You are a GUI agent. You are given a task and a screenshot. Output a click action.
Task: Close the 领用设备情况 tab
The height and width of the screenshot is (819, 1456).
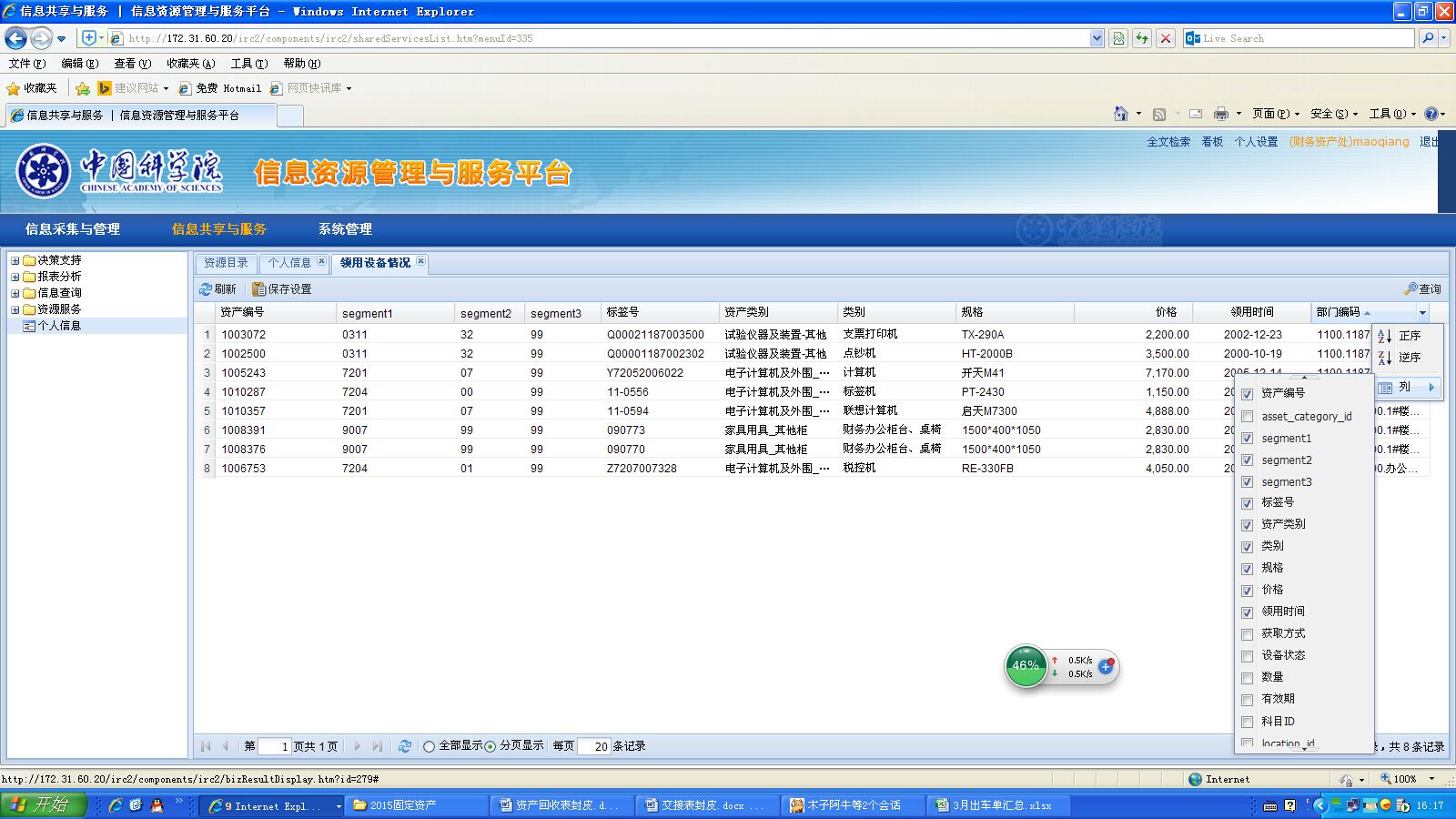[420, 262]
